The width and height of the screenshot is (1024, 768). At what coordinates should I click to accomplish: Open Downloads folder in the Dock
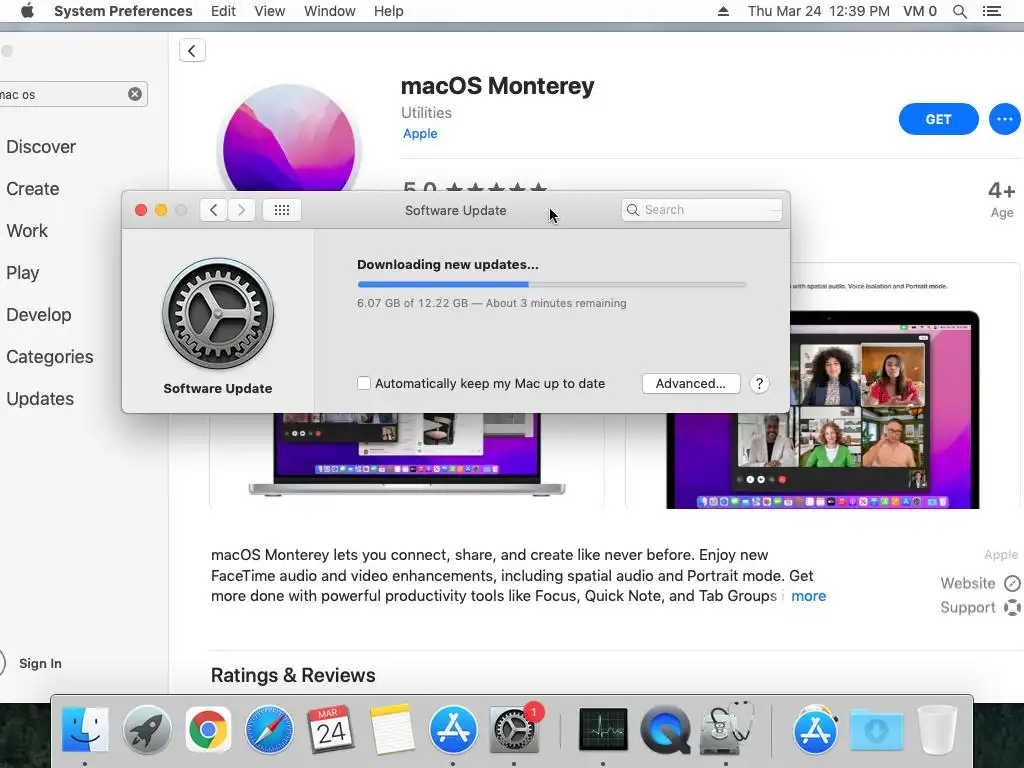[x=876, y=729]
